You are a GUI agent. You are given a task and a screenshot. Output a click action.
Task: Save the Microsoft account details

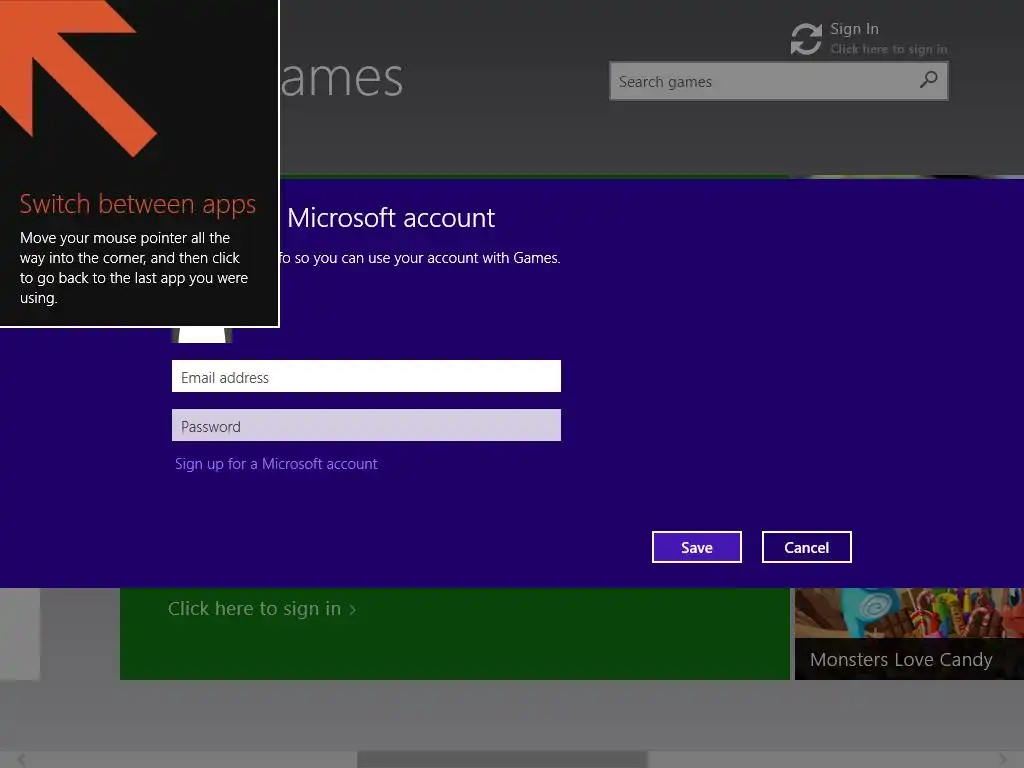point(697,547)
